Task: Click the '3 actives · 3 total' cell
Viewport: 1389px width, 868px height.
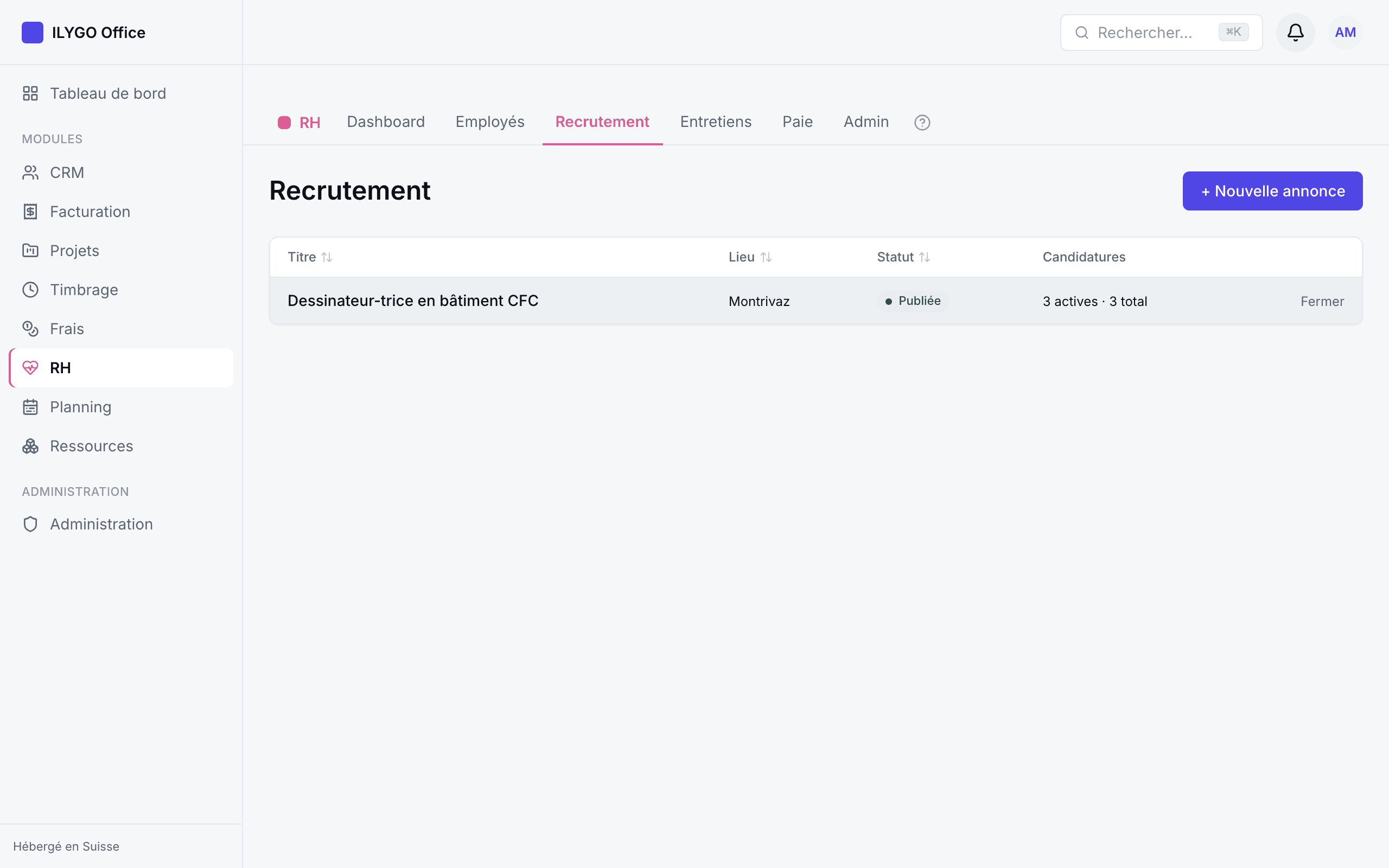Action: pyautogui.click(x=1094, y=302)
